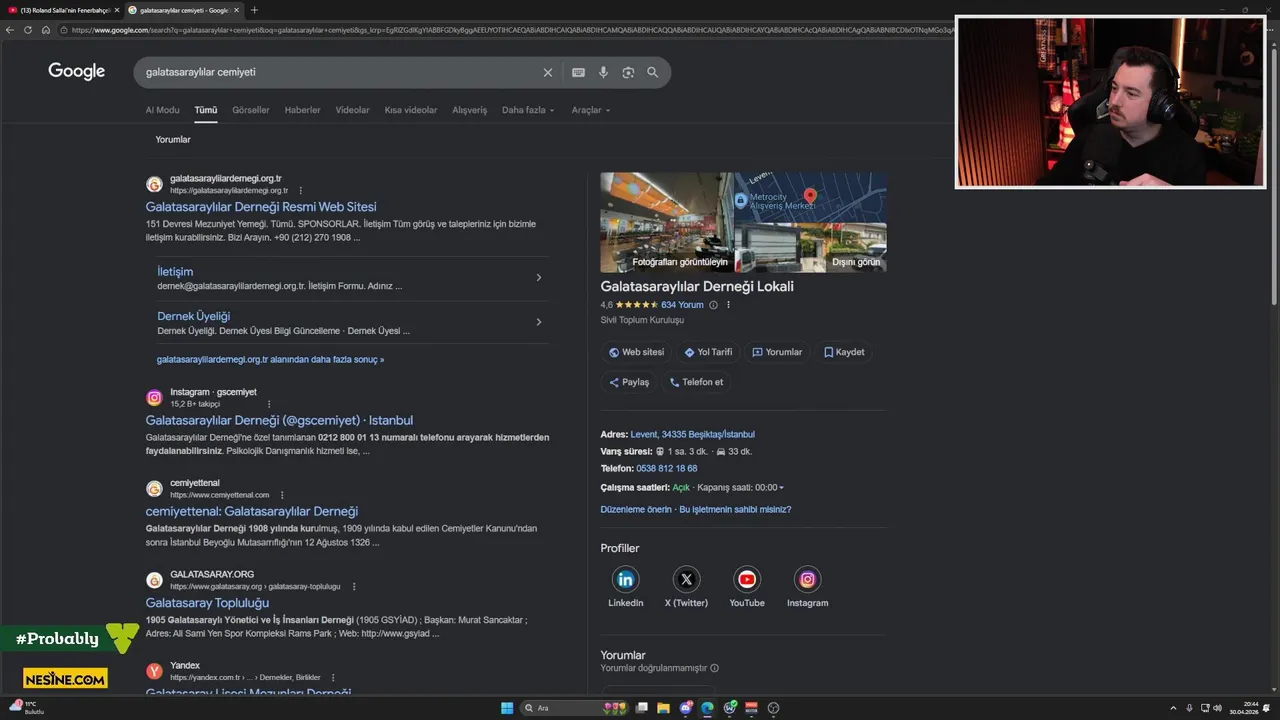Click the Yol Tarifi directions button
The width and height of the screenshot is (1280, 720).
pos(708,352)
